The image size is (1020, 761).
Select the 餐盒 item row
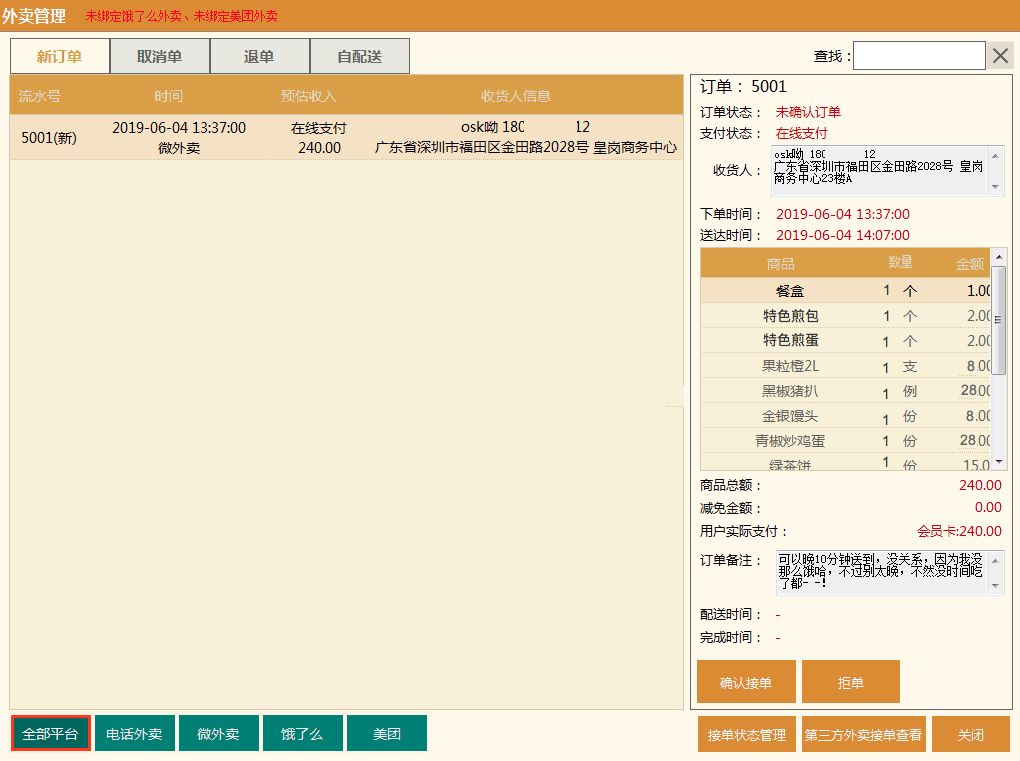[845, 291]
